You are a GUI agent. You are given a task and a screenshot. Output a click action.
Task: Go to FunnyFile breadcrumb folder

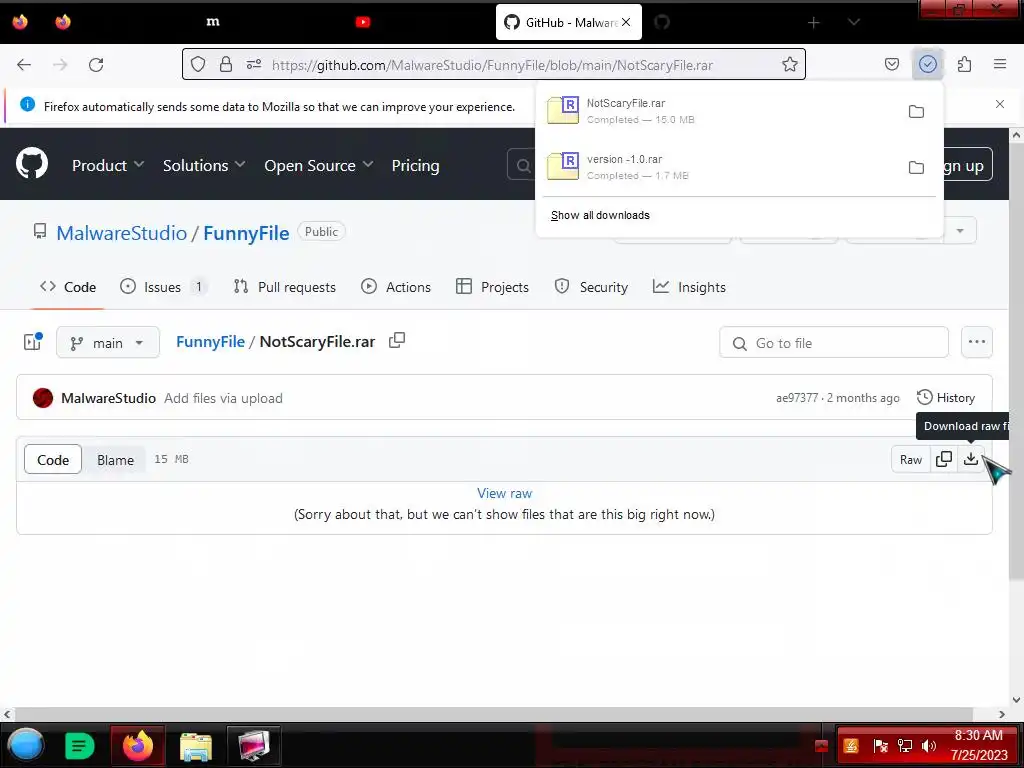pyautogui.click(x=210, y=342)
